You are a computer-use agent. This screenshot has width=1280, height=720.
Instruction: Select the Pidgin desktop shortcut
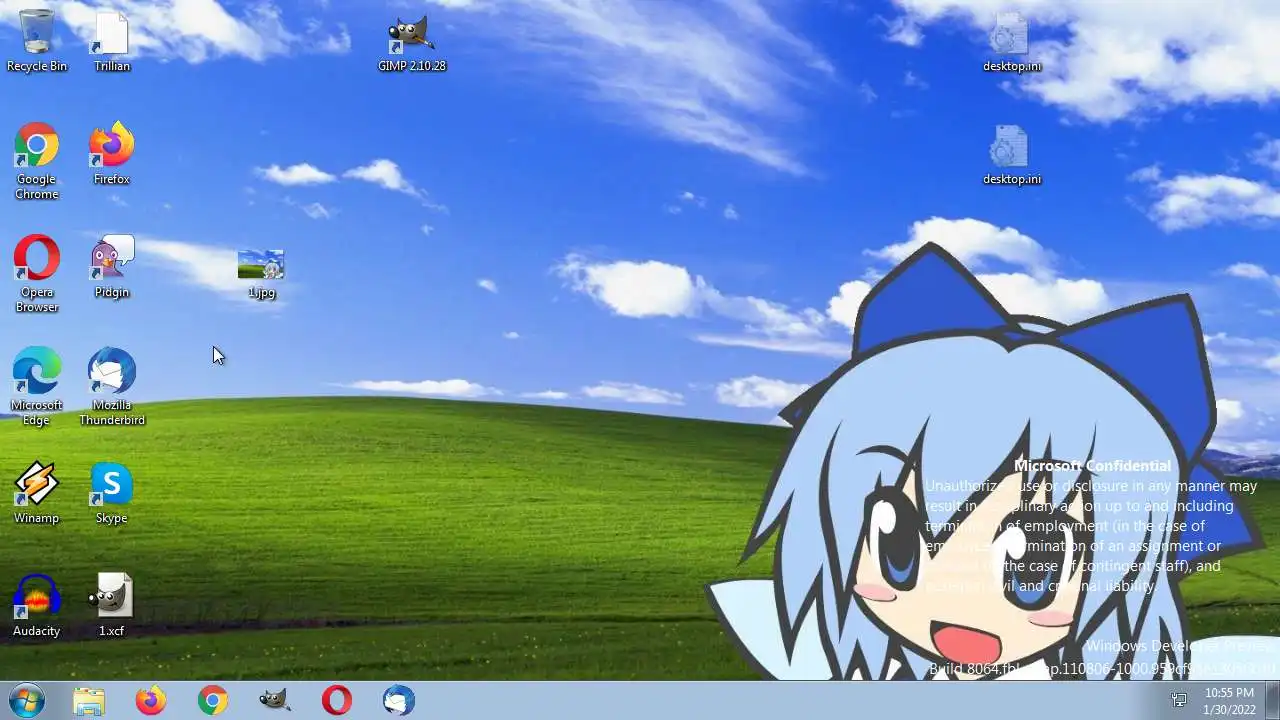112,268
